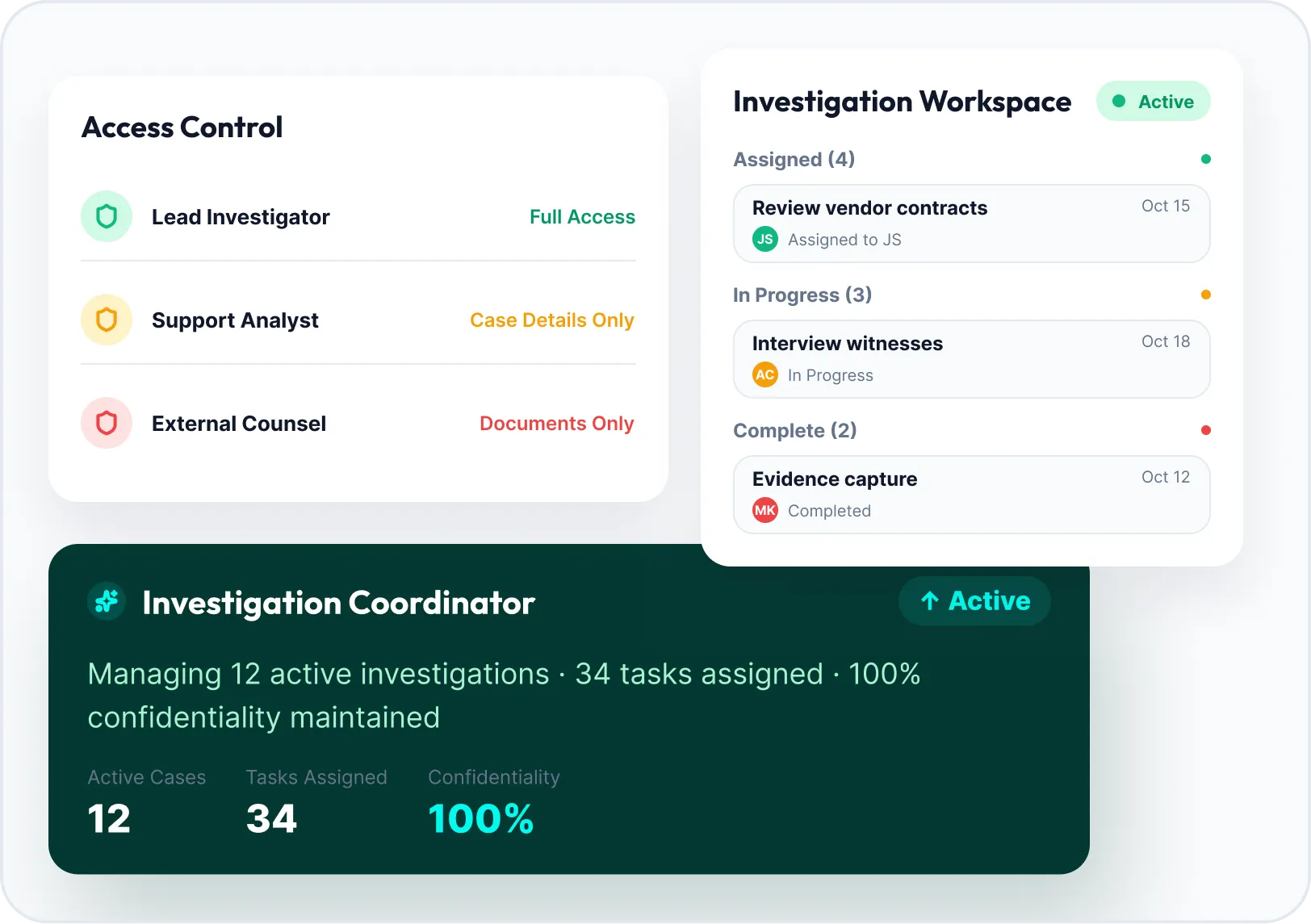Open the Interview witnesses task card
1311x924 pixels.
[x=972, y=359]
